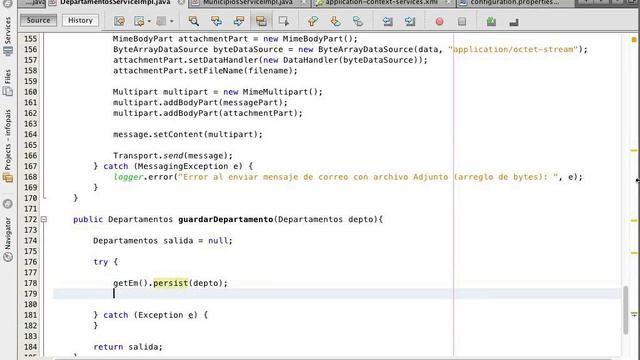Jump to the Next Bookmark icon
This screenshot has height=360, width=640.
(335, 21)
